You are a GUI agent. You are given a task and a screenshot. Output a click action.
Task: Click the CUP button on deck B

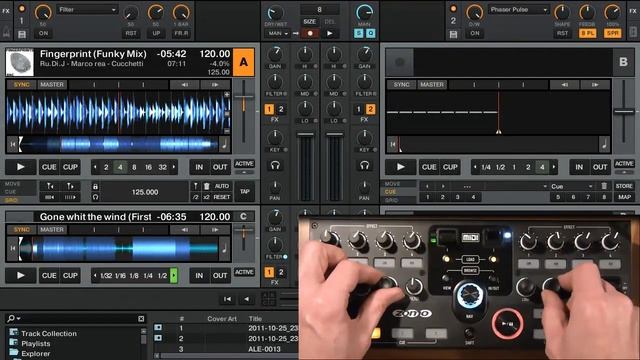pos(450,167)
